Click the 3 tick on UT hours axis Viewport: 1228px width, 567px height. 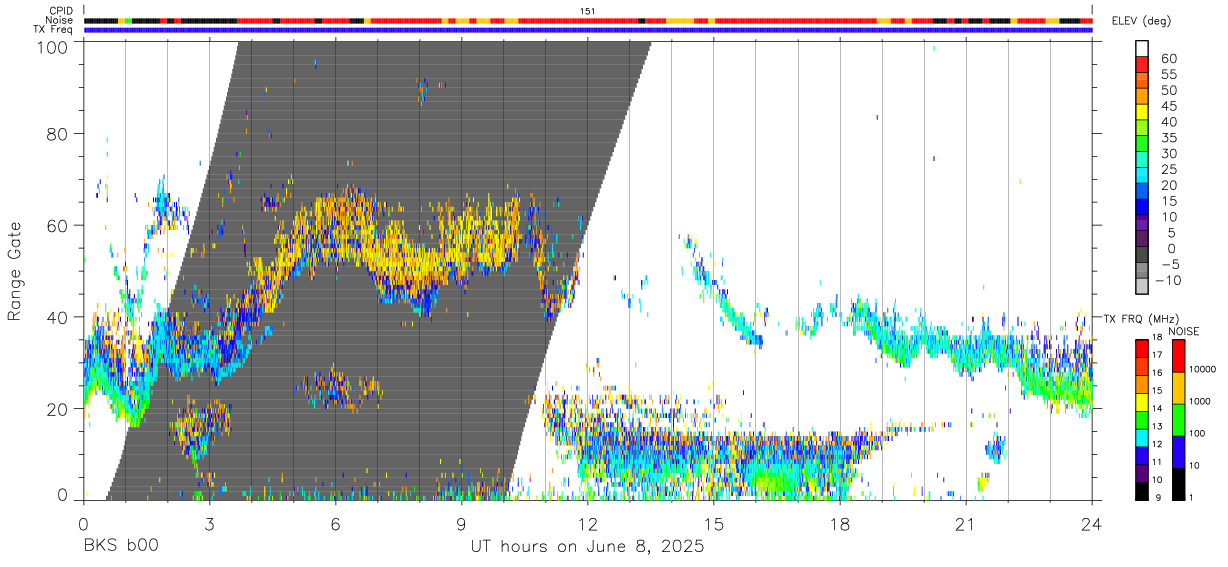(x=209, y=524)
